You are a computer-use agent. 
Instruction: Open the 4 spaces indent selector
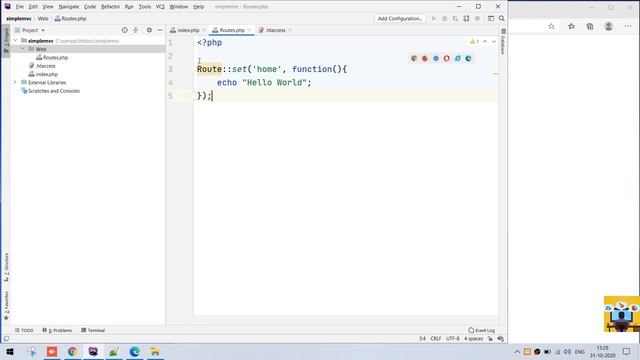click(473, 339)
